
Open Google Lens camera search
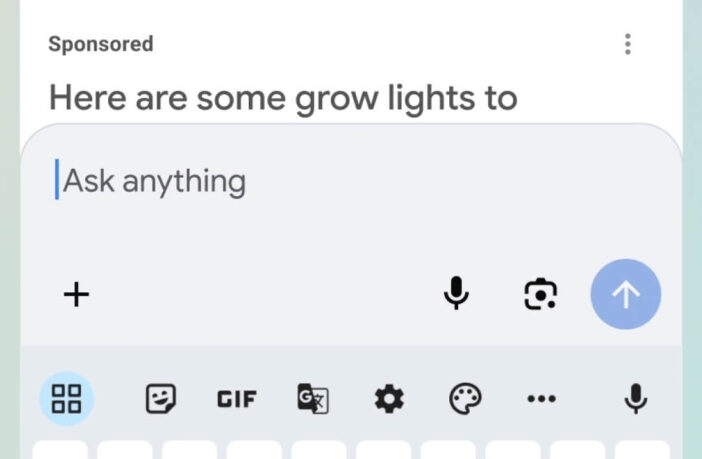tap(540, 294)
